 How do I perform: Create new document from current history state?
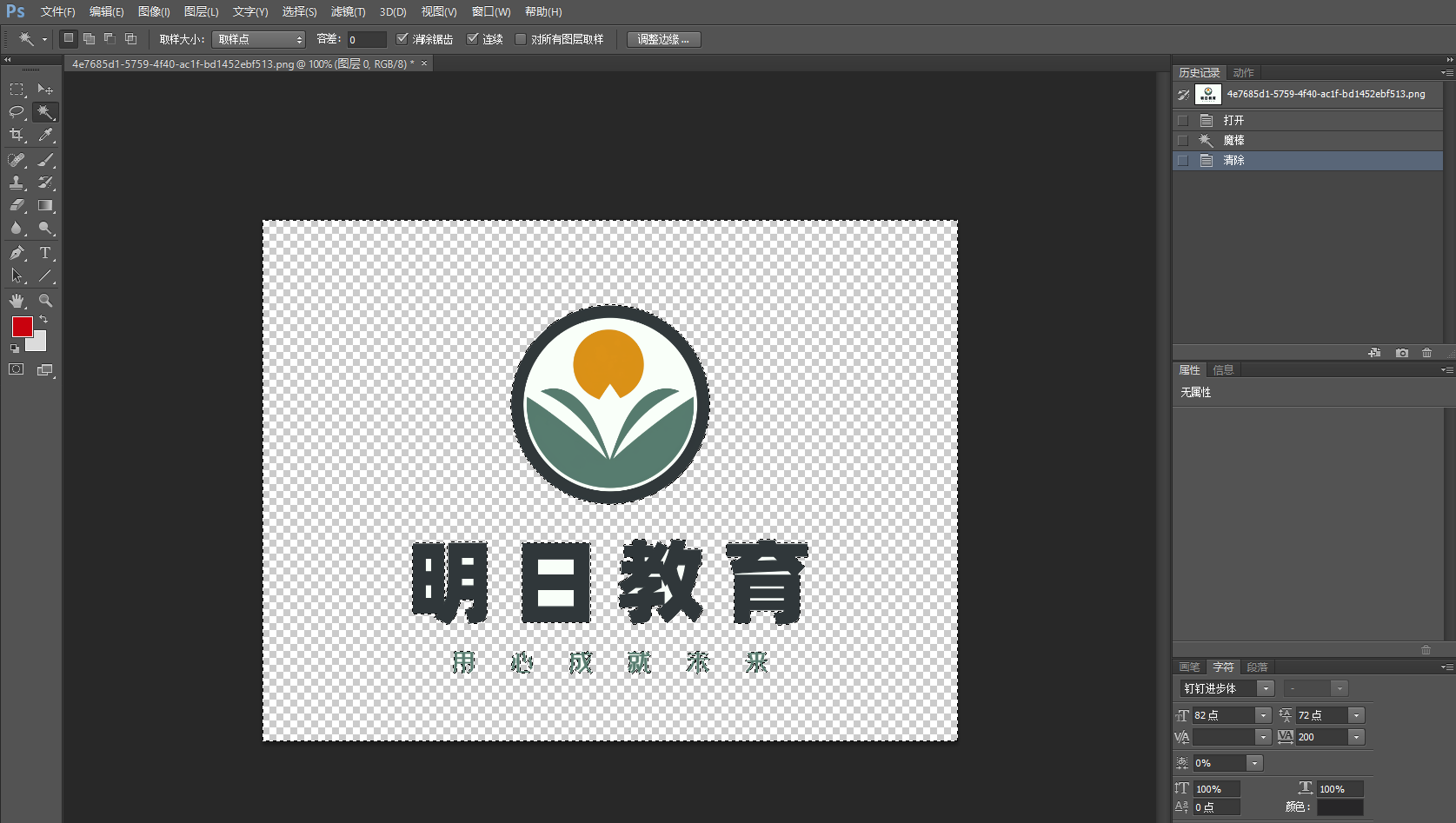coord(1374,353)
